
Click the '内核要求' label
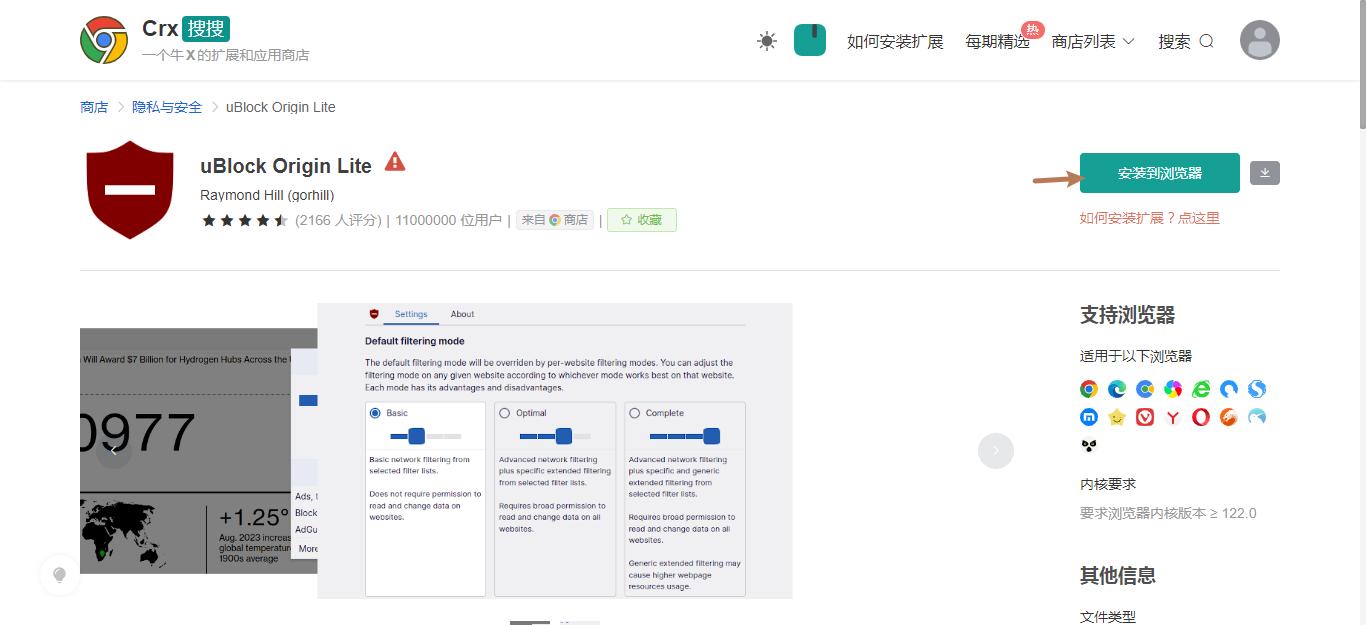pos(1108,484)
